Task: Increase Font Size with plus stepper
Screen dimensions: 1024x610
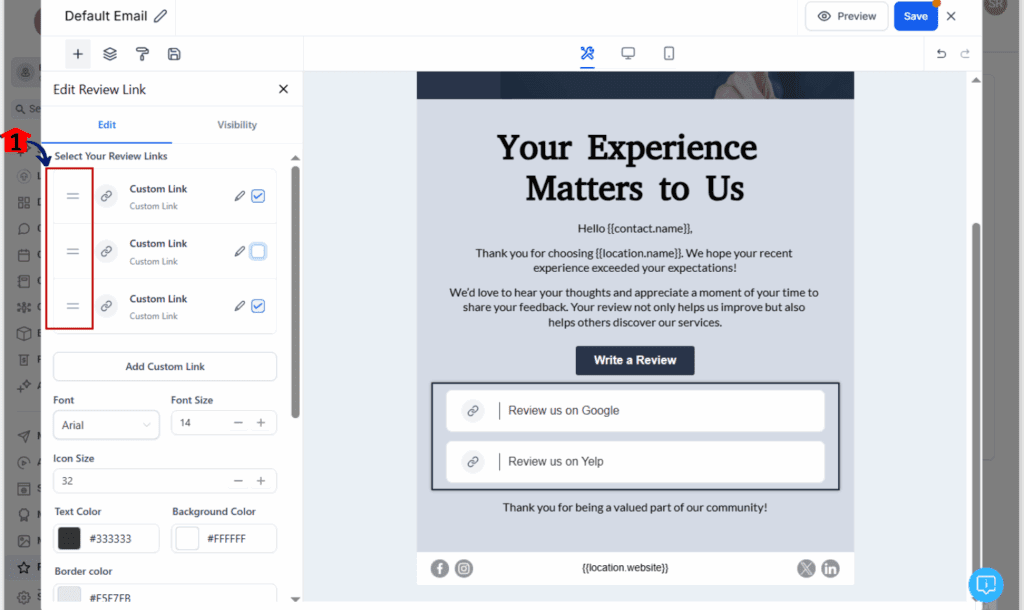Action: 261,423
